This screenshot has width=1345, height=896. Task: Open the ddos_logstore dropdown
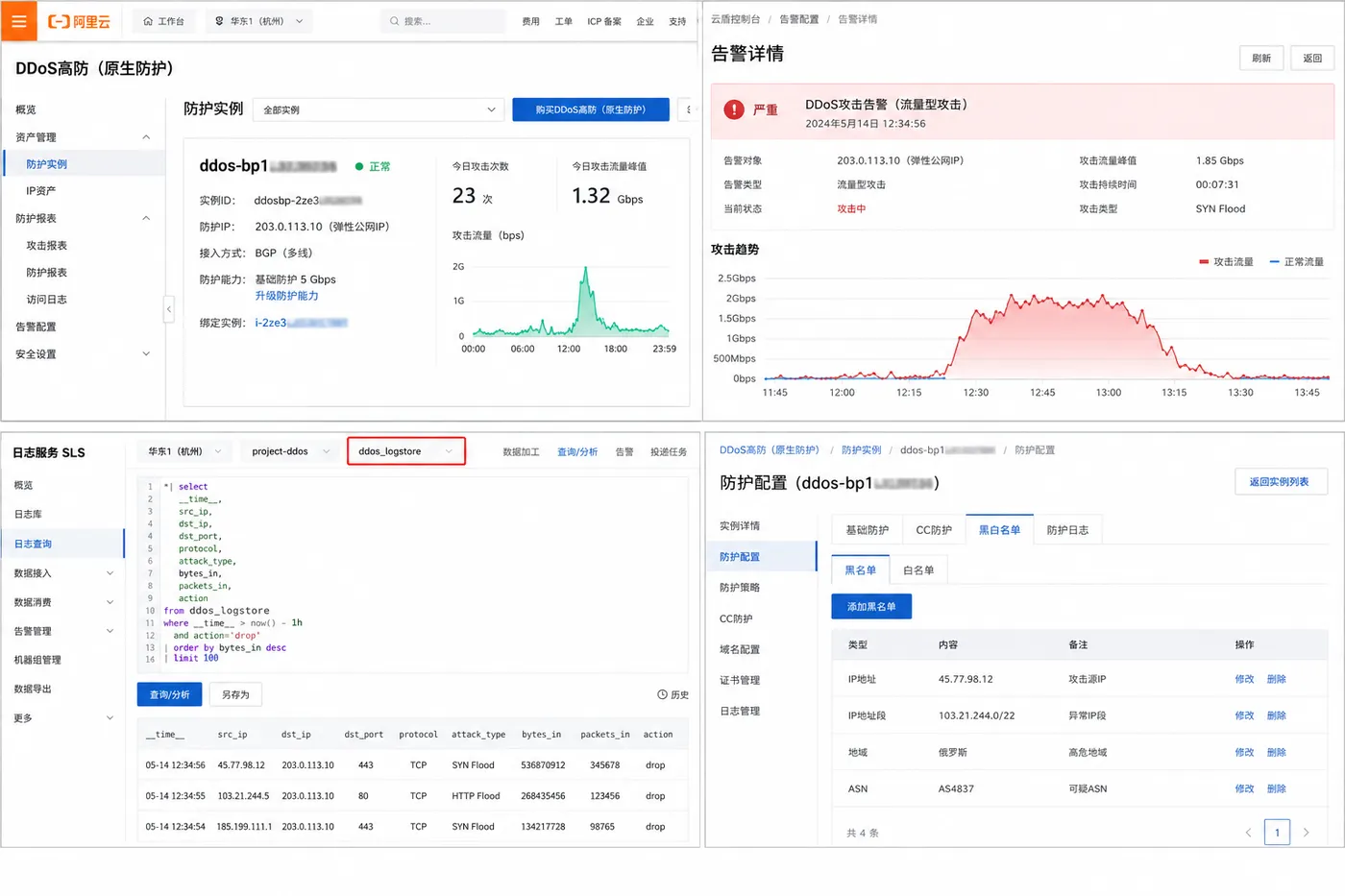pos(406,451)
